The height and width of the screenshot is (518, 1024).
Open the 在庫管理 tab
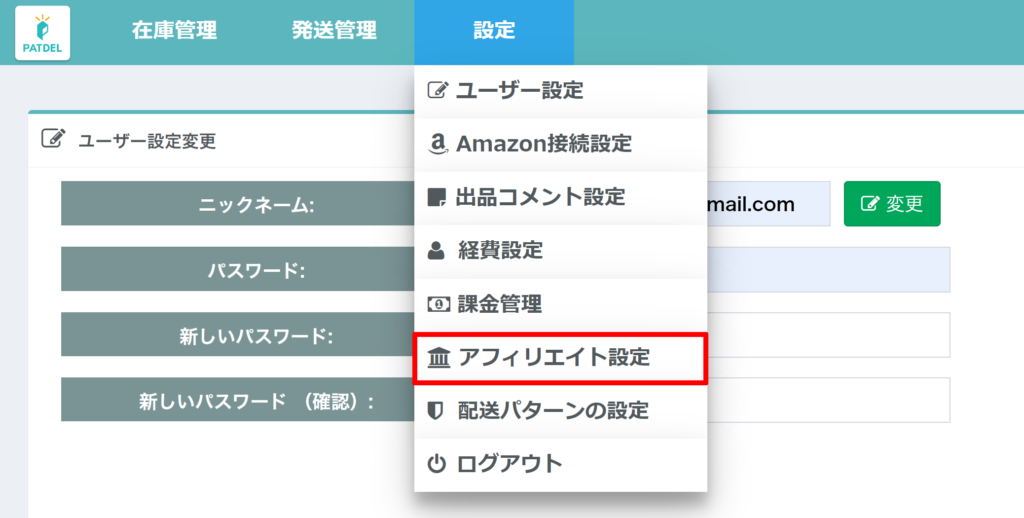point(174,31)
